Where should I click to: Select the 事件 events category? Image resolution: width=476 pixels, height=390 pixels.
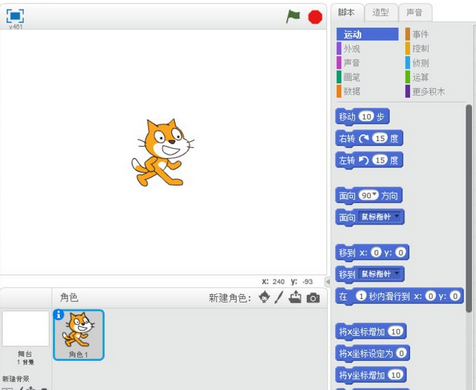tap(417, 34)
